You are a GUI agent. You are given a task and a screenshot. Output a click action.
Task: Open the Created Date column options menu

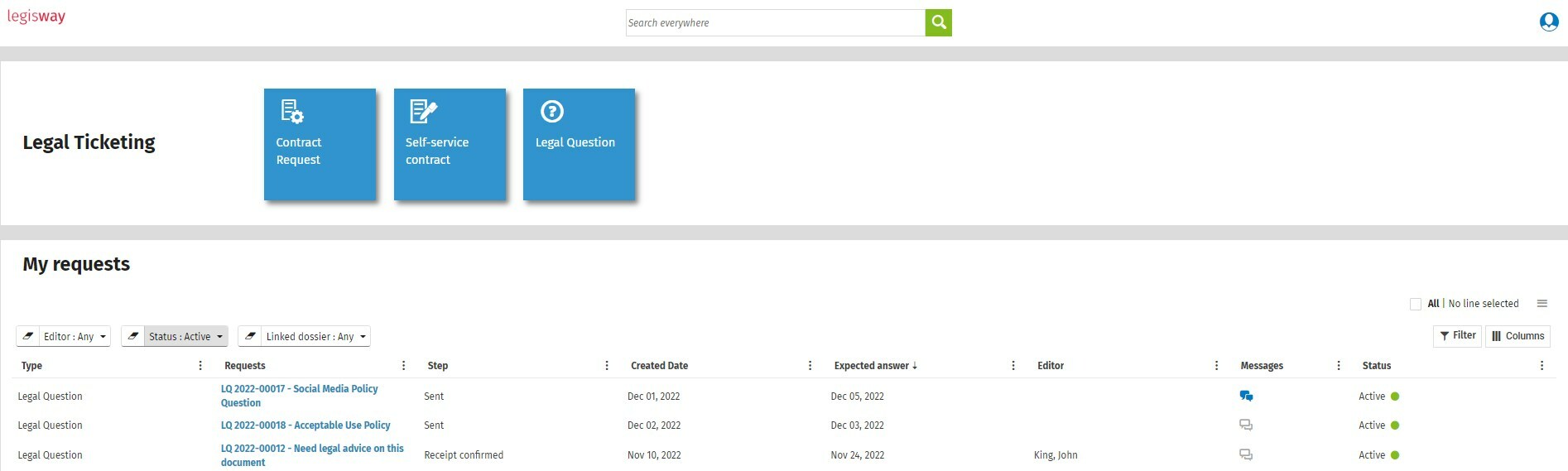[810, 366]
